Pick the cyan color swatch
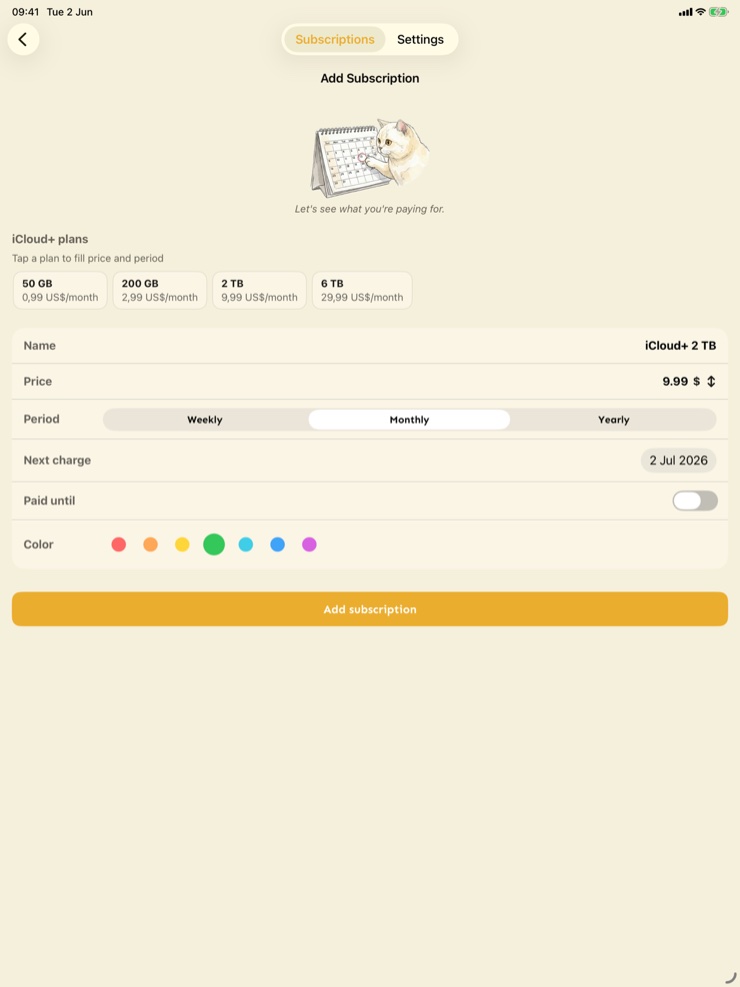This screenshot has height=987, width=740. tap(246, 544)
